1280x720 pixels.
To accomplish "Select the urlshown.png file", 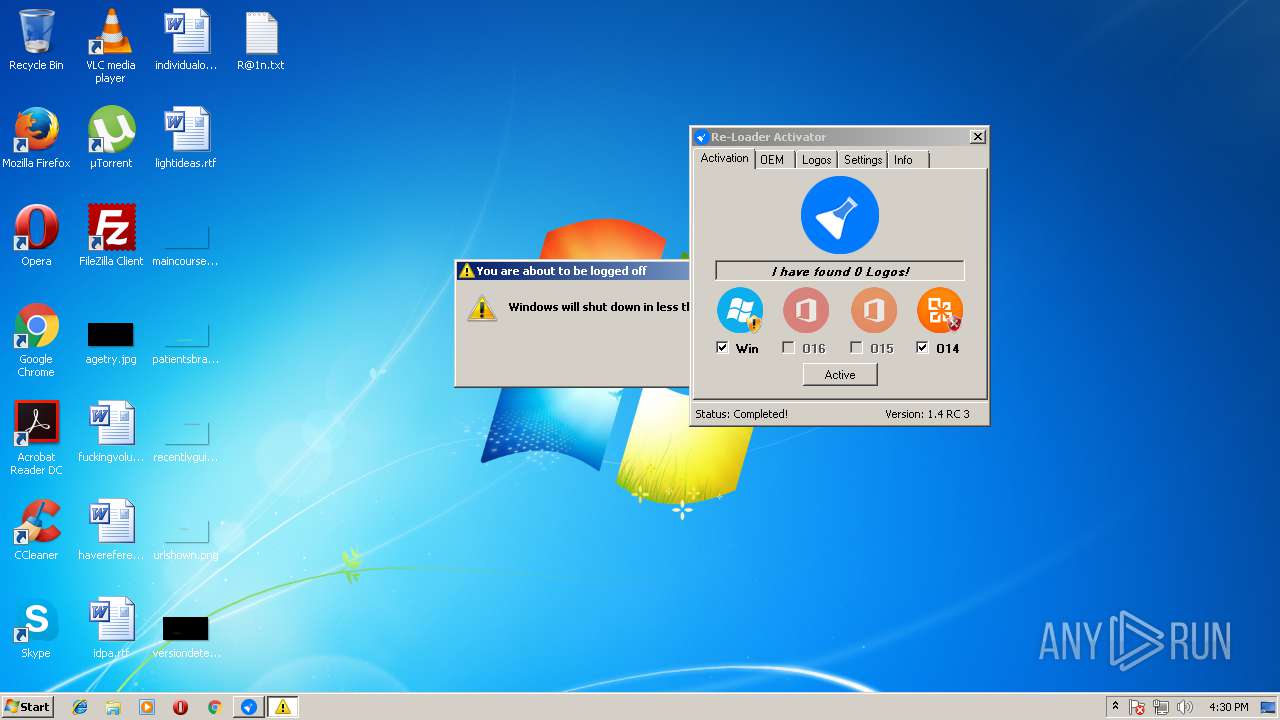I will coord(185,537).
